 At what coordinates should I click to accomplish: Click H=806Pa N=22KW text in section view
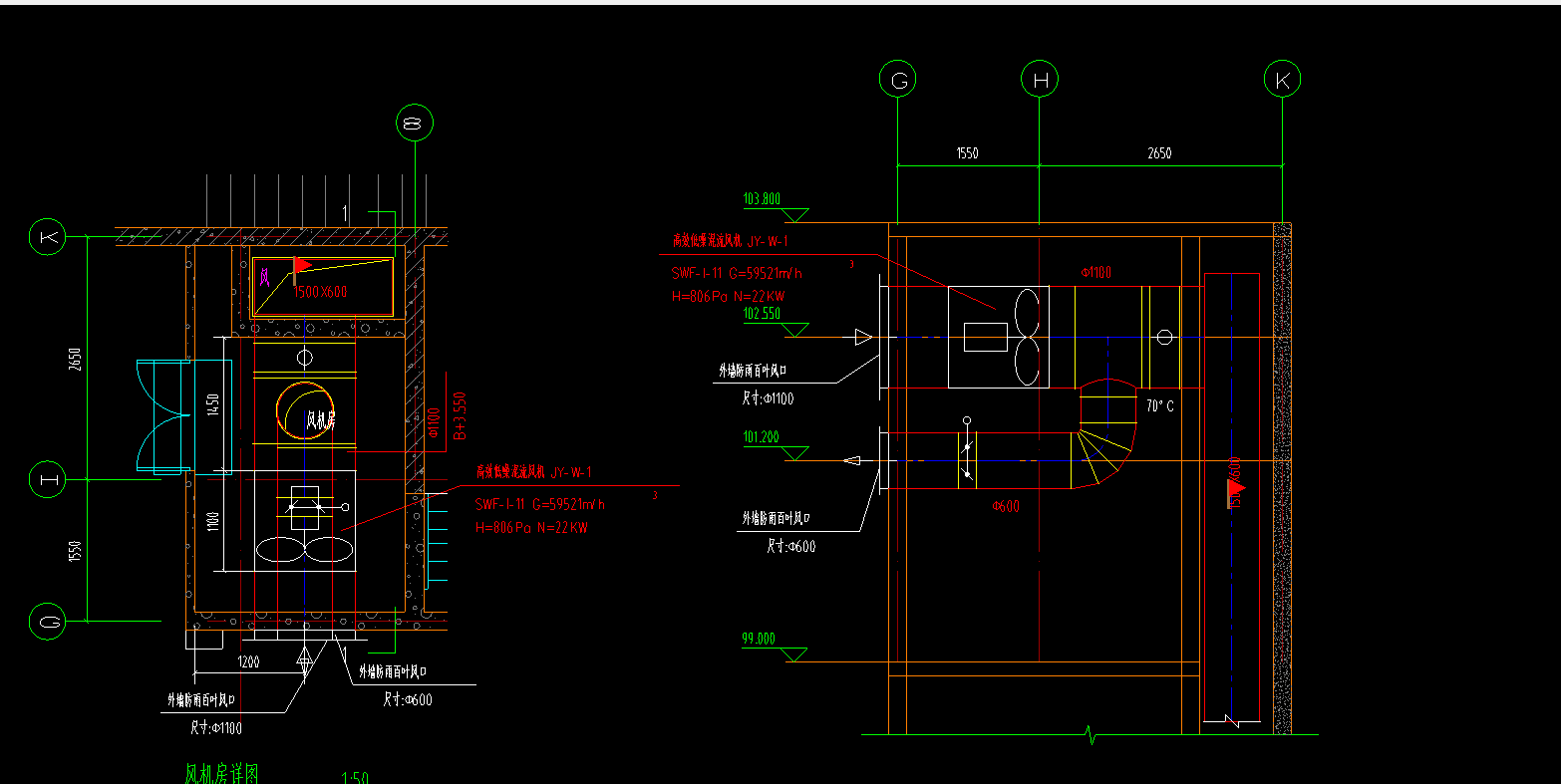point(730,296)
